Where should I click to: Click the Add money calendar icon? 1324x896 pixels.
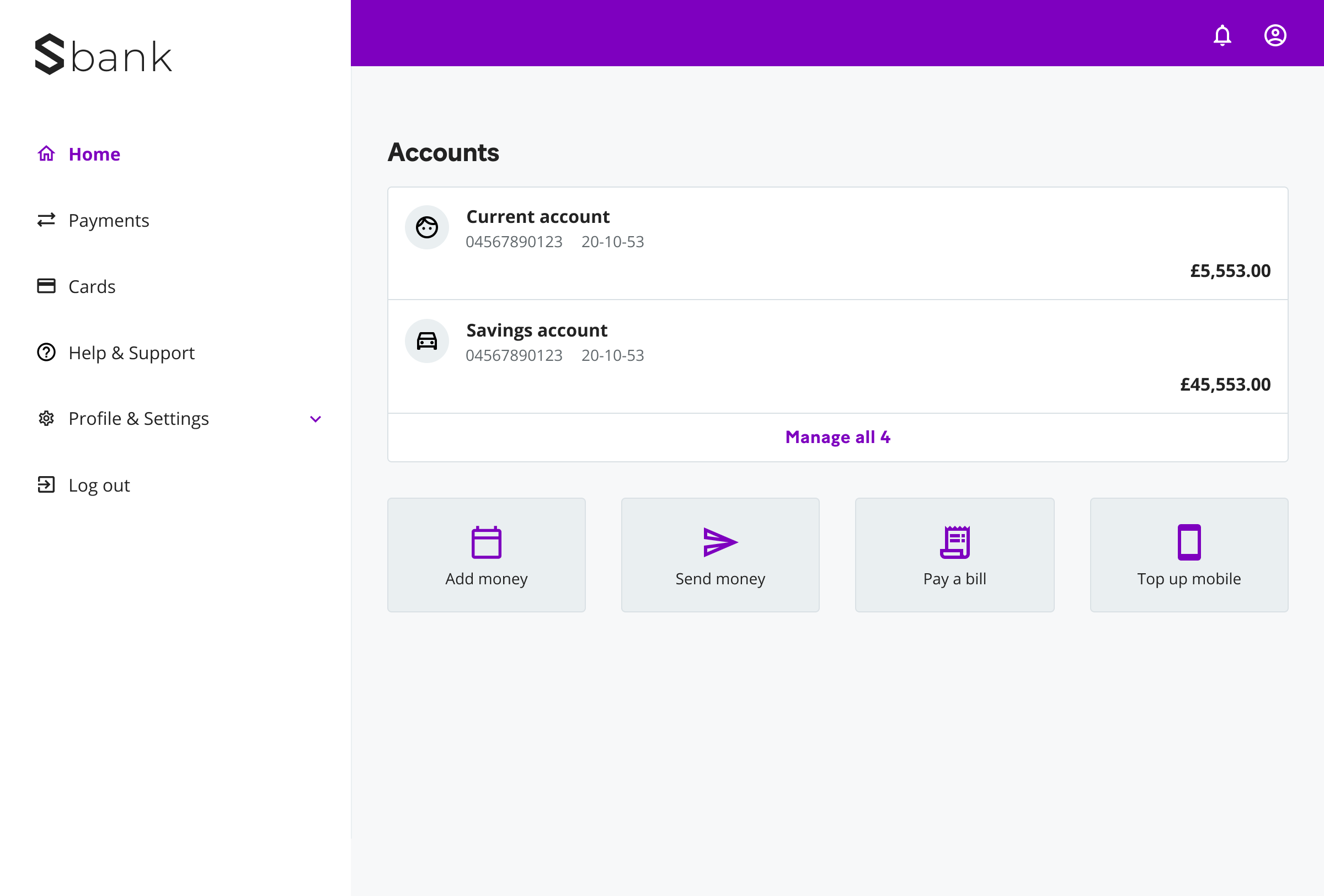point(486,542)
